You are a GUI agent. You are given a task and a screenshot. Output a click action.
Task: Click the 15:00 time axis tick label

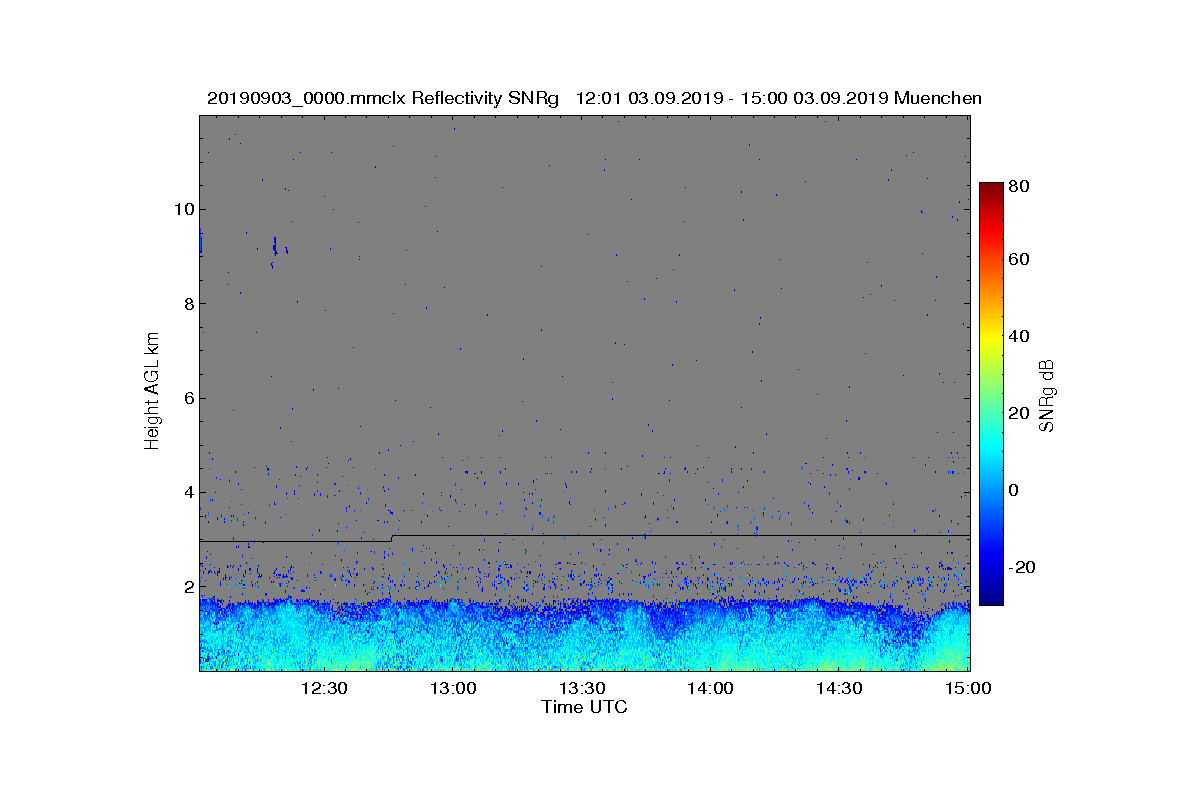click(x=969, y=688)
